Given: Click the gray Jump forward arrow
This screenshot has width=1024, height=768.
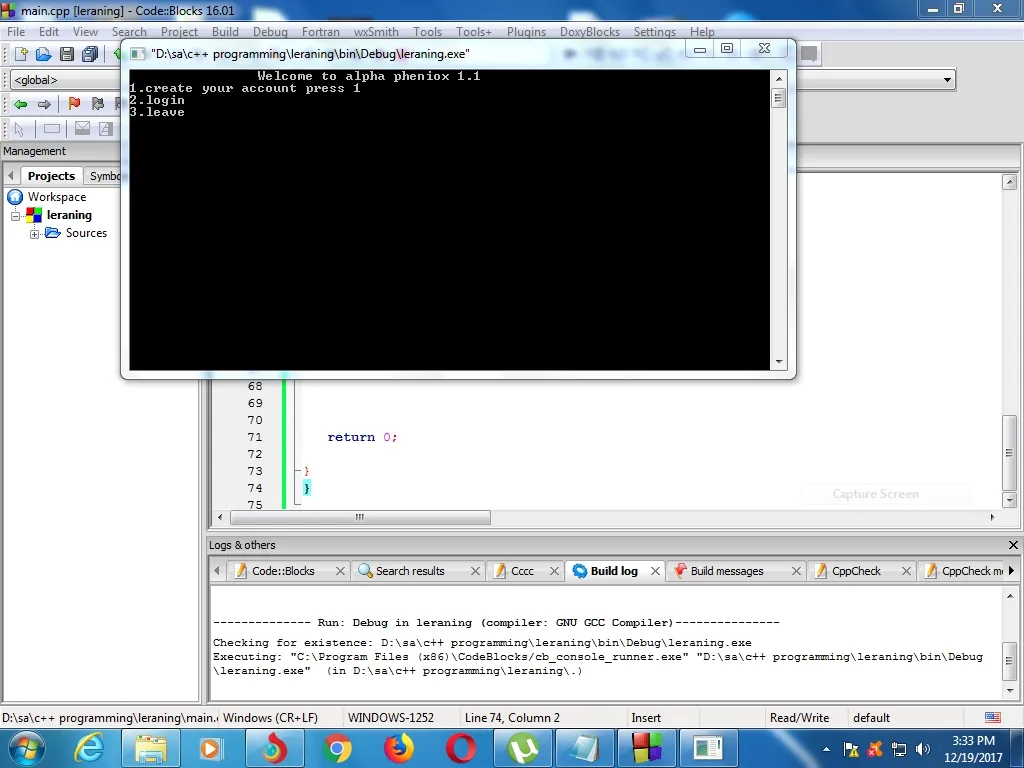Looking at the screenshot, I should click(44, 104).
